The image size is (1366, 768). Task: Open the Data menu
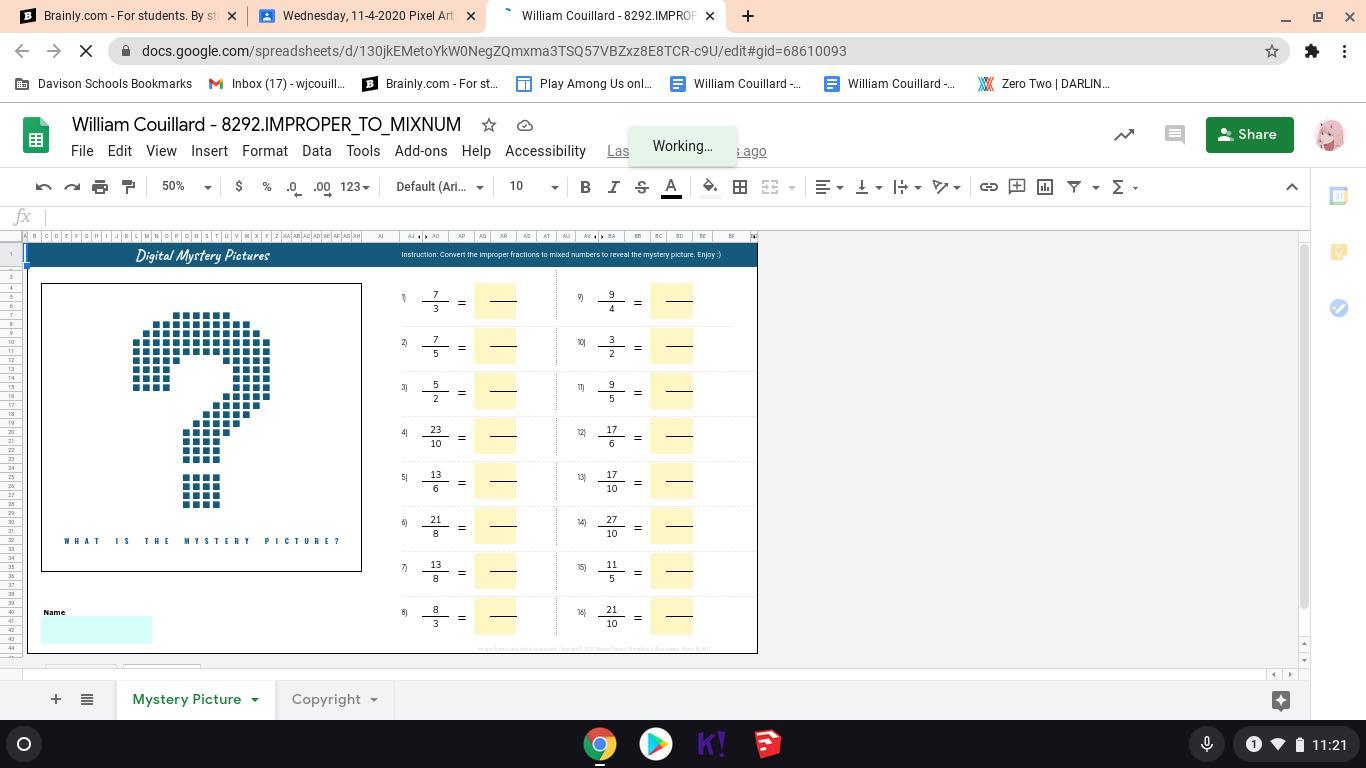click(x=316, y=151)
